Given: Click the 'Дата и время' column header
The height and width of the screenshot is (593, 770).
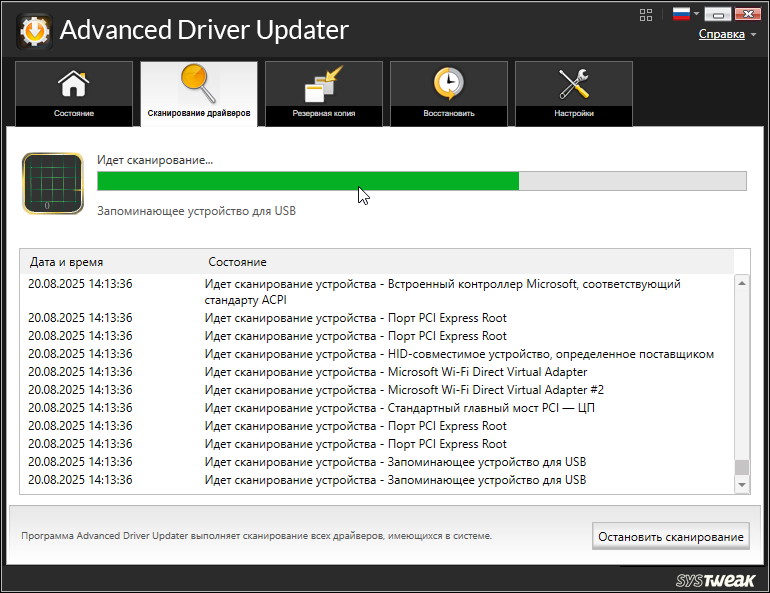Looking at the screenshot, I should pyautogui.click(x=66, y=262).
